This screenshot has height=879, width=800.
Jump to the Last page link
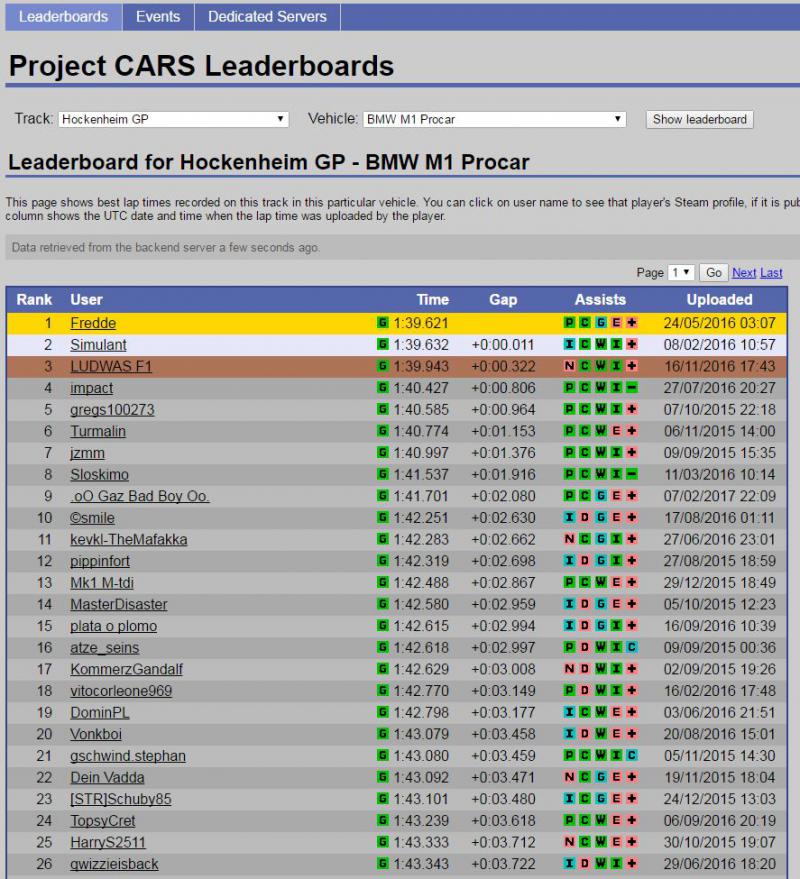pyautogui.click(x=771, y=273)
